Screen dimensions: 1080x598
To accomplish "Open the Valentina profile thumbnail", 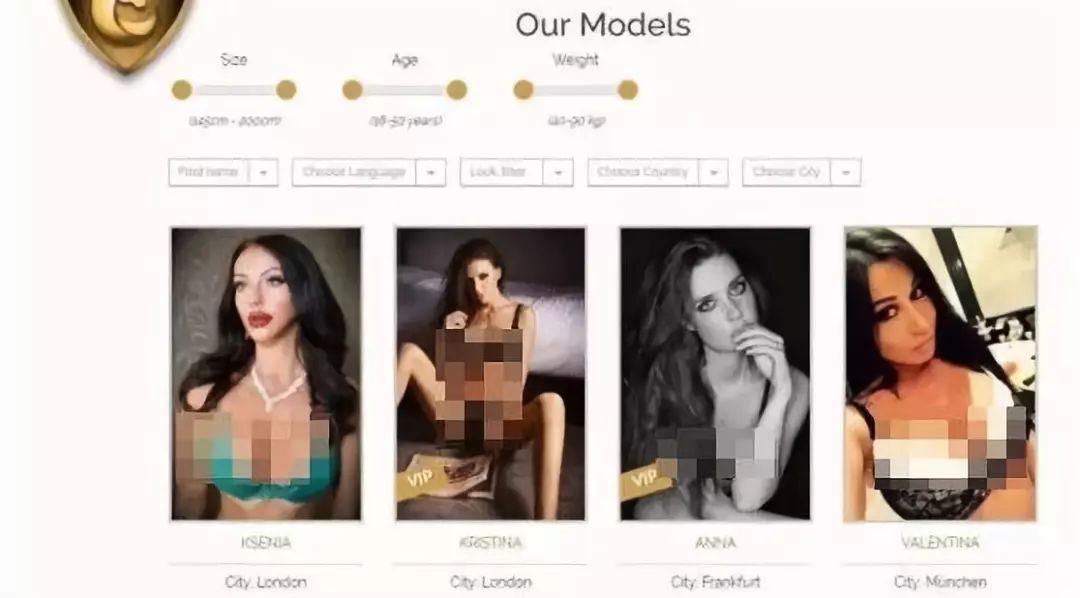I will [x=940, y=374].
